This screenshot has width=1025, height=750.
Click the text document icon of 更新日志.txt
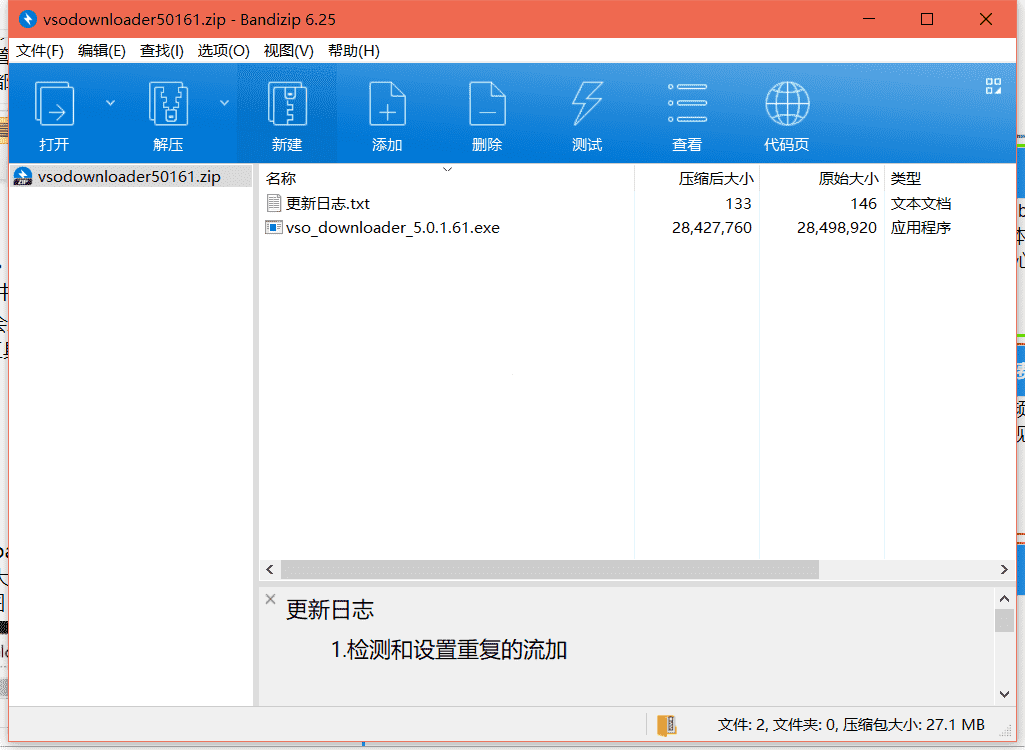tap(274, 203)
